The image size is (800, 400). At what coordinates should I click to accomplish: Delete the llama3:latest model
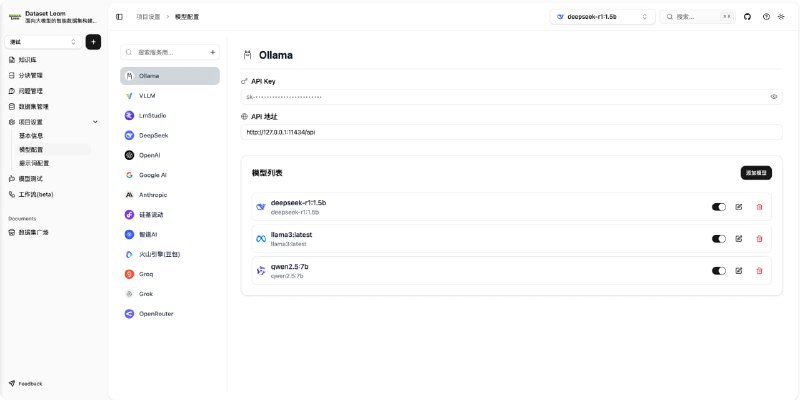click(x=759, y=239)
